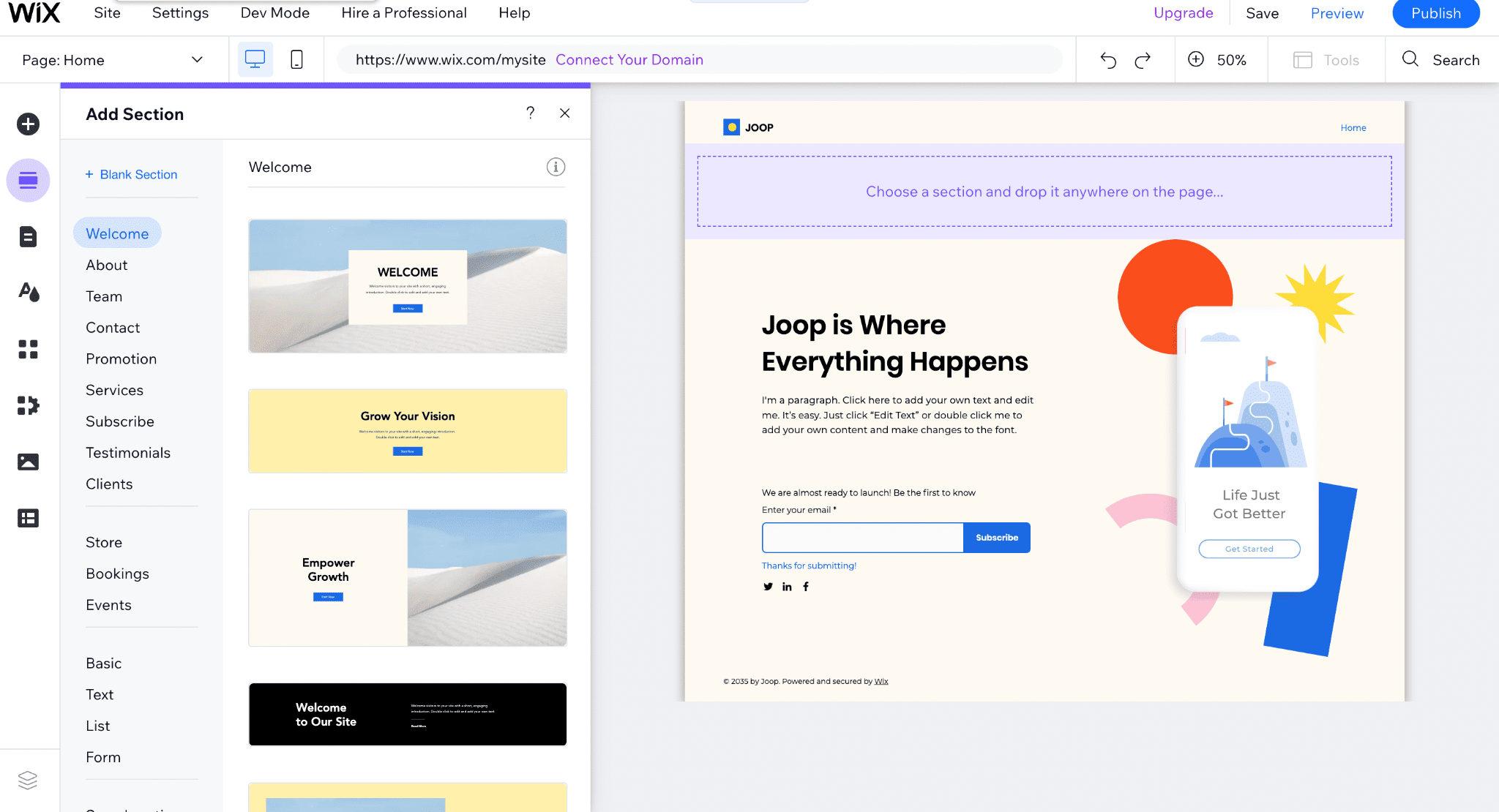Select the email input field on page
Image resolution: width=1499 pixels, height=812 pixels.
click(x=862, y=537)
